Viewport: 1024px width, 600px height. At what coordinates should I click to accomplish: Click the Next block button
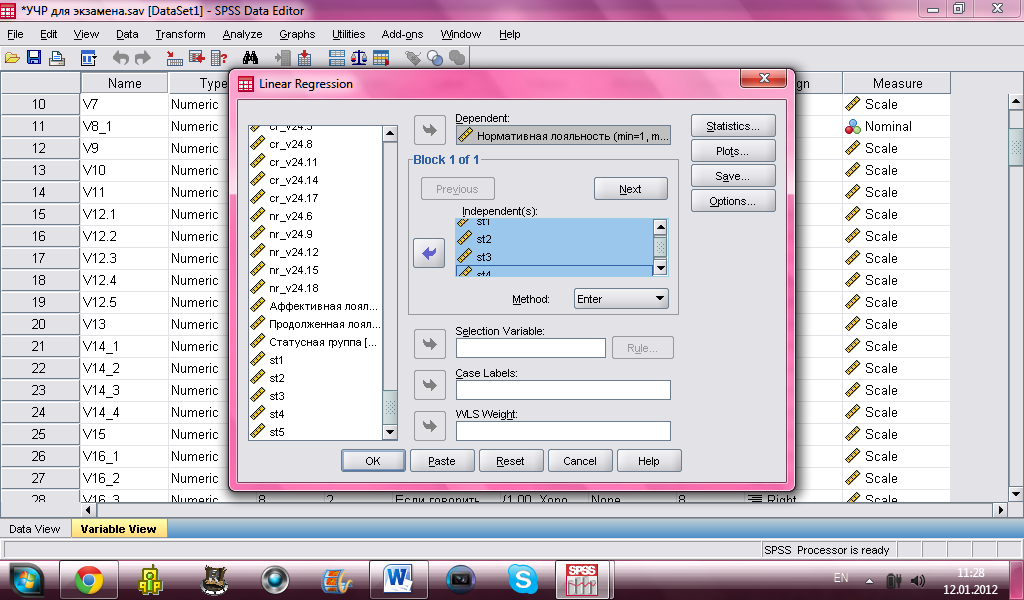click(x=630, y=189)
